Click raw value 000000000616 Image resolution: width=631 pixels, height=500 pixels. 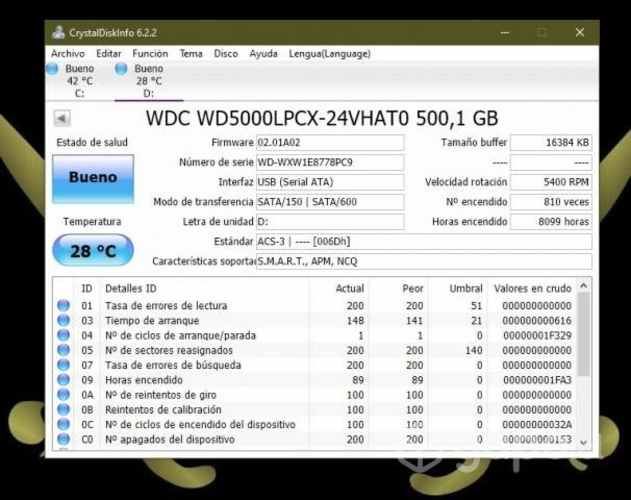pyautogui.click(x=537, y=320)
